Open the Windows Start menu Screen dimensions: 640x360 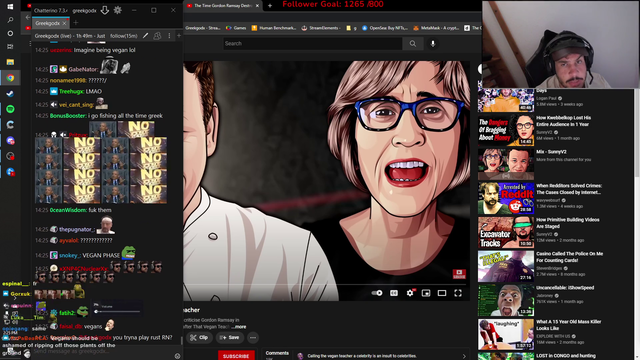tap(10, 7)
